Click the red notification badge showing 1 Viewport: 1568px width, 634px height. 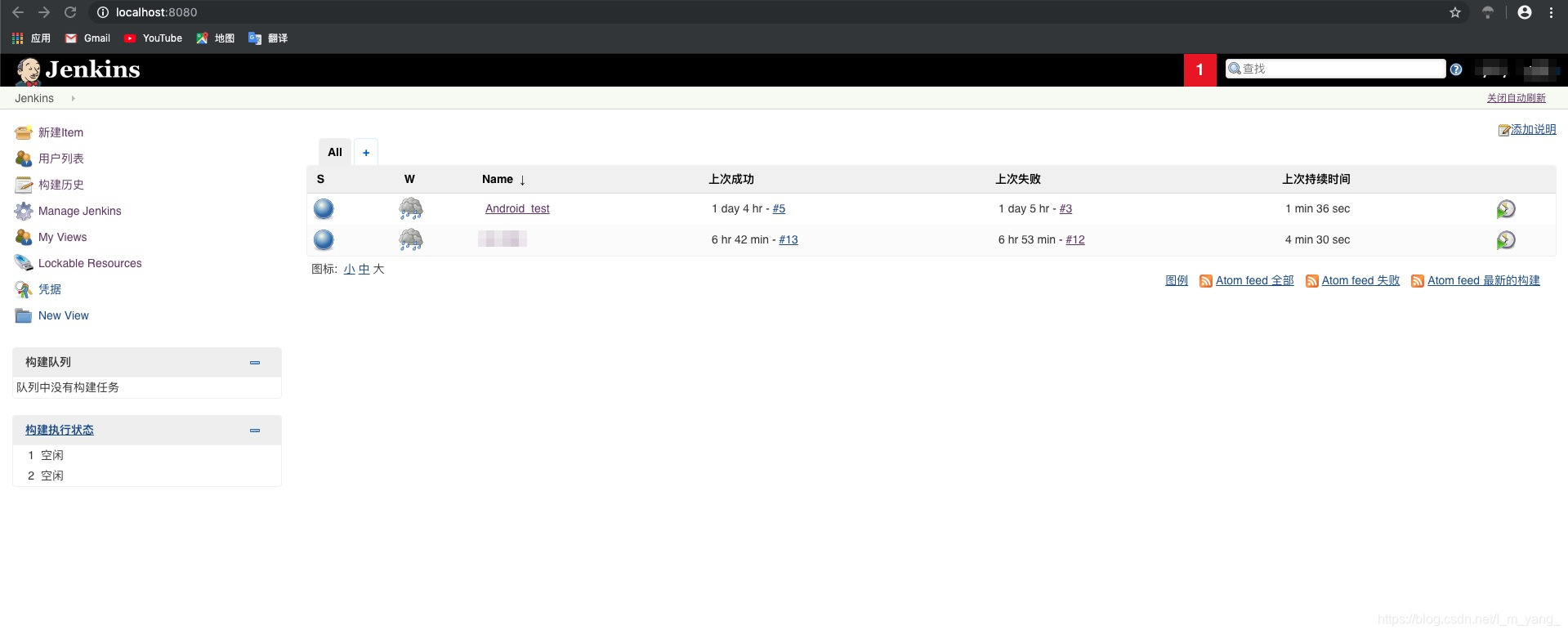[1199, 70]
